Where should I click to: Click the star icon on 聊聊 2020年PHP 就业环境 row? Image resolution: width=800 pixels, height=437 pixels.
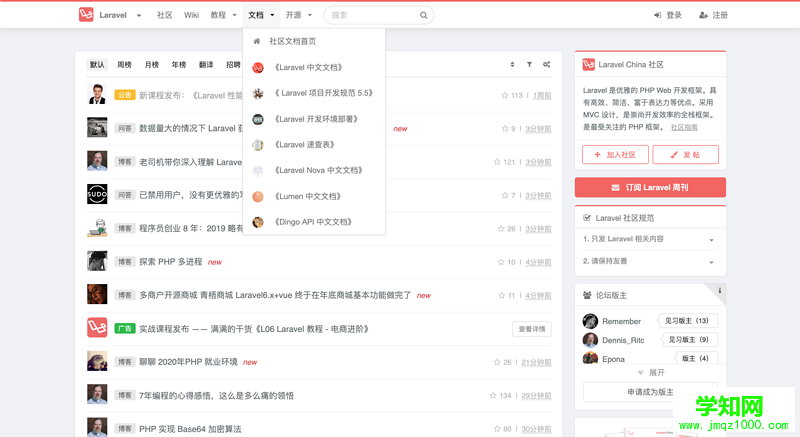tap(497, 362)
